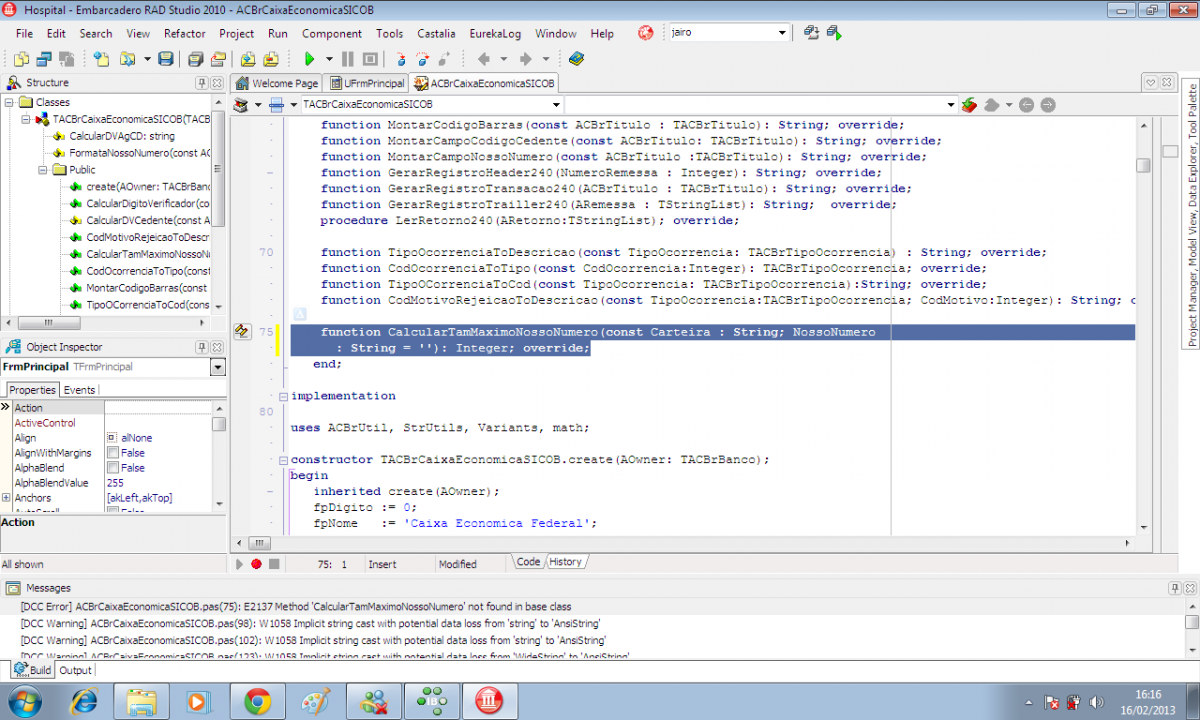Viewport: 1200px width, 720px height.
Task: Click the DCC Error E2137 message line
Action: click(x=295, y=606)
